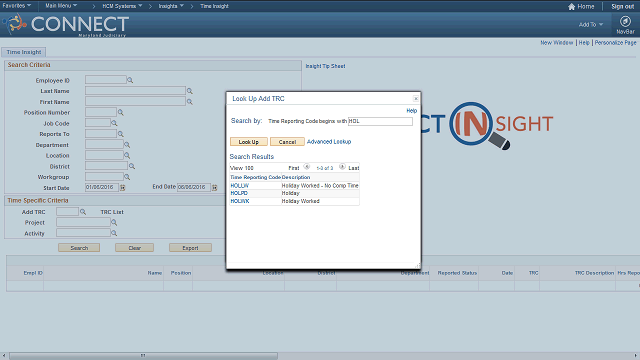640x360 pixels.
Task: Open the Add TRC lookup magnifier
Action: [83, 212]
